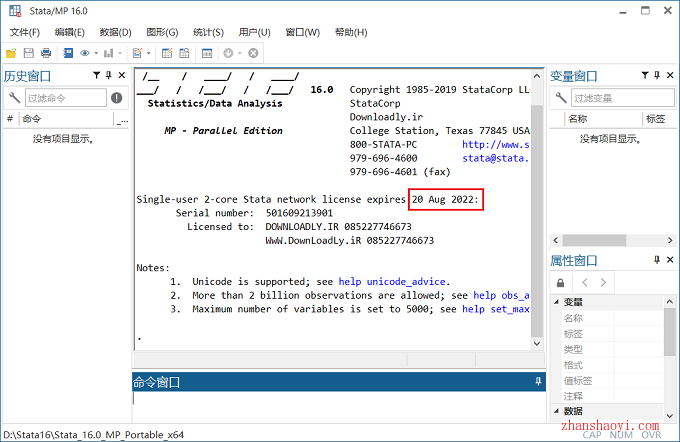Open the Variables Manager icon
Viewport: 680px width, 442px height.
click(x=207, y=53)
